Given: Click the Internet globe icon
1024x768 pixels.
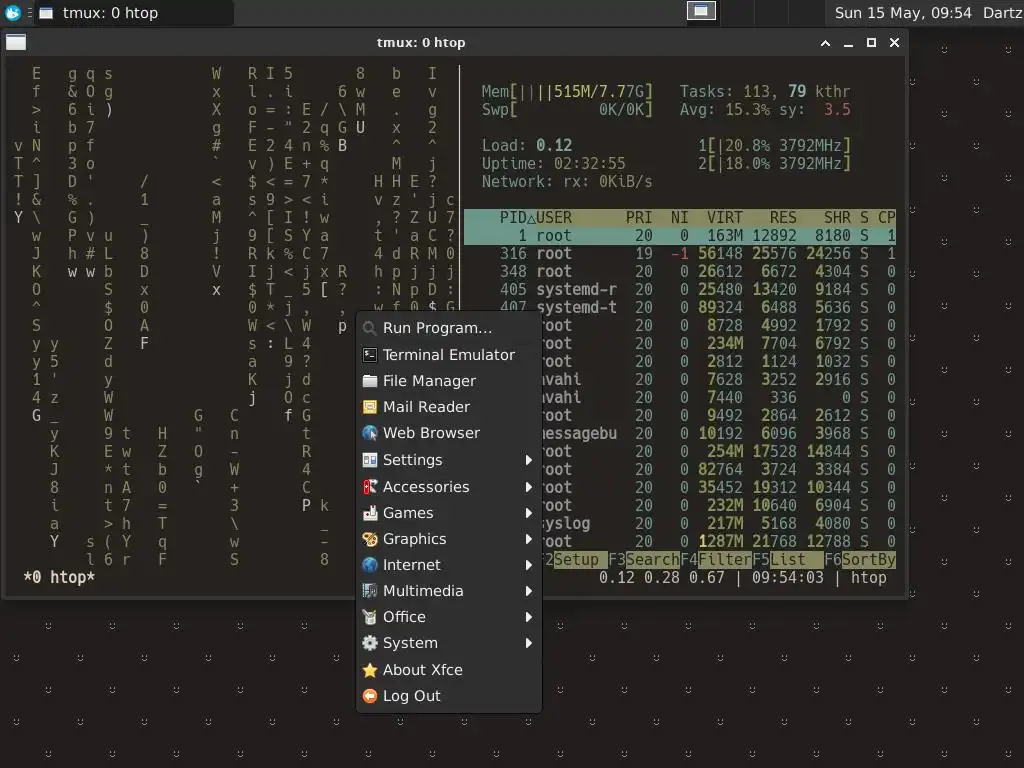Looking at the screenshot, I should (370, 565).
